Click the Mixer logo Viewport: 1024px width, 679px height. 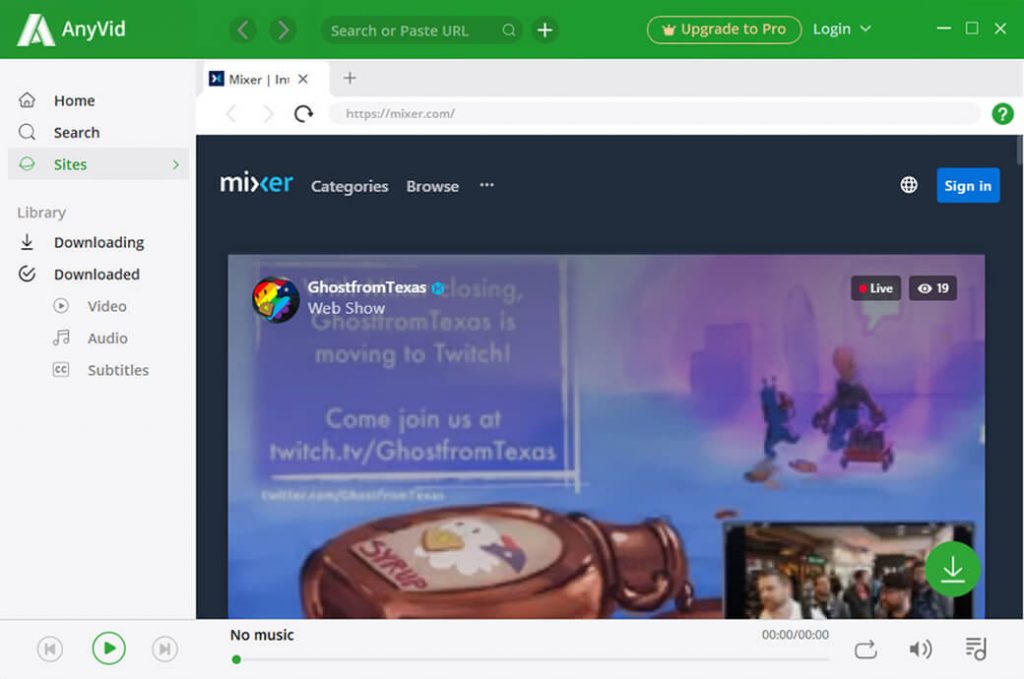[257, 183]
